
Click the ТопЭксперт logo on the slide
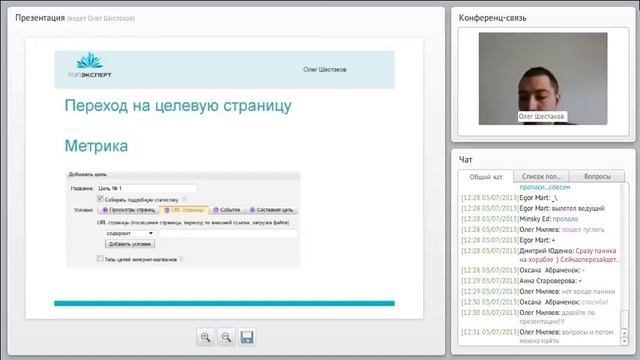pyautogui.click(x=90, y=65)
